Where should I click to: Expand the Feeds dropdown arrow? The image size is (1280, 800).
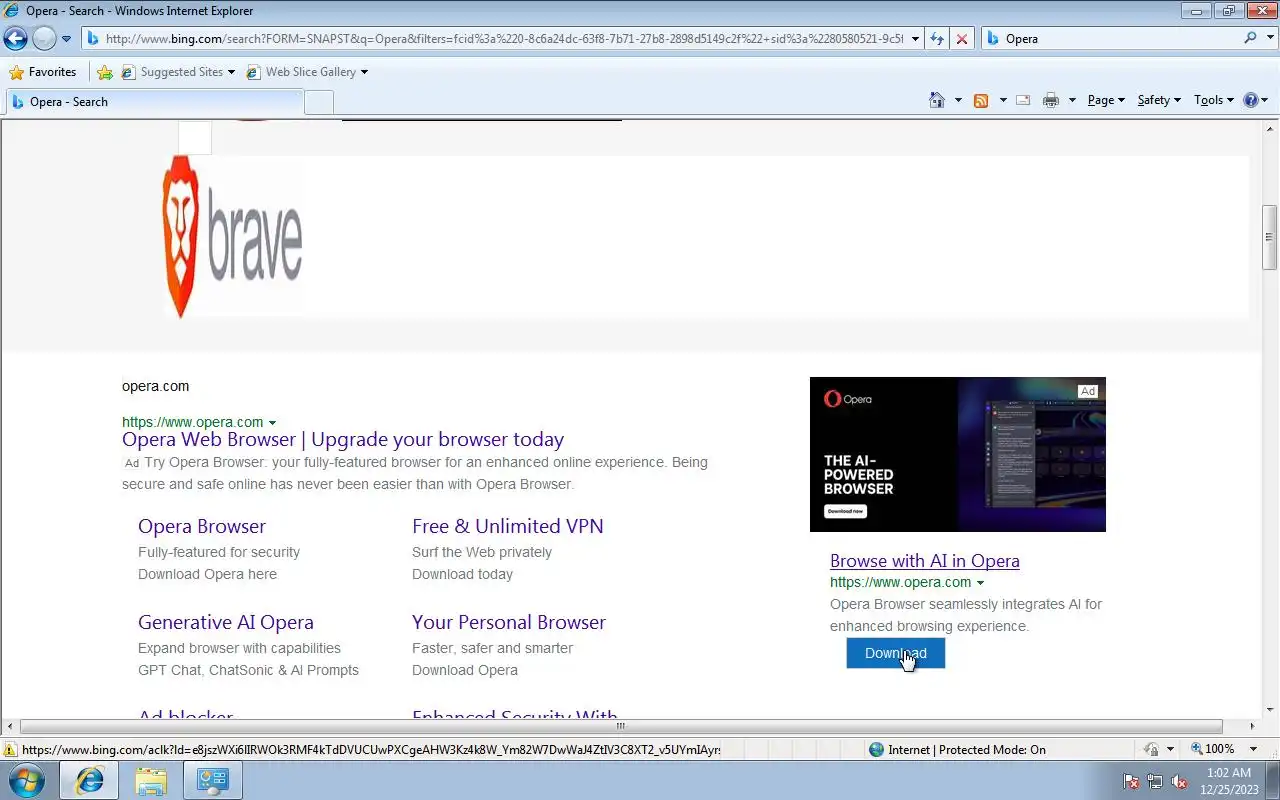tap(1003, 100)
